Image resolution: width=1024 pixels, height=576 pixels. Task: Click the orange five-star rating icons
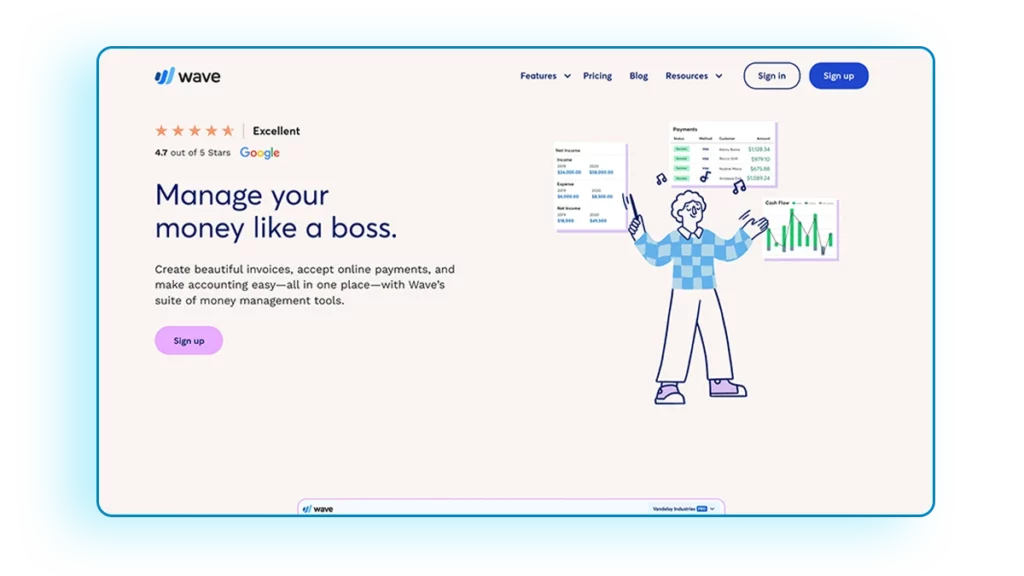194,131
